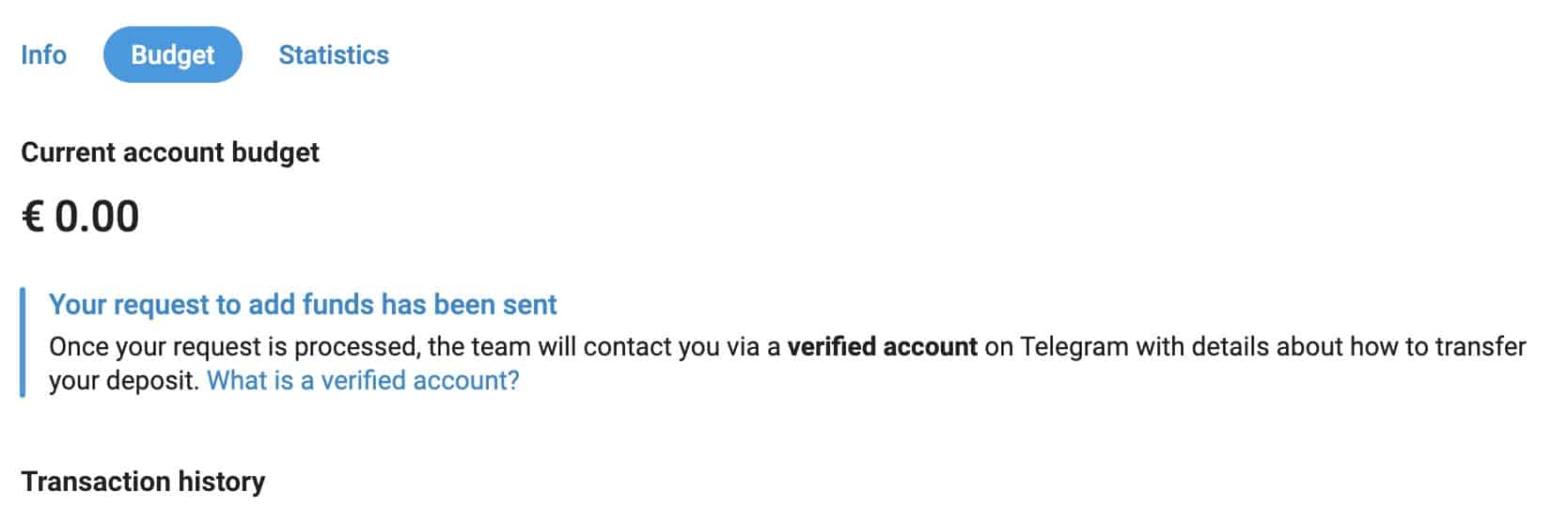The image size is (1568, 523).
Task: Click the bold "verified account" text
Action: (882, 347)
